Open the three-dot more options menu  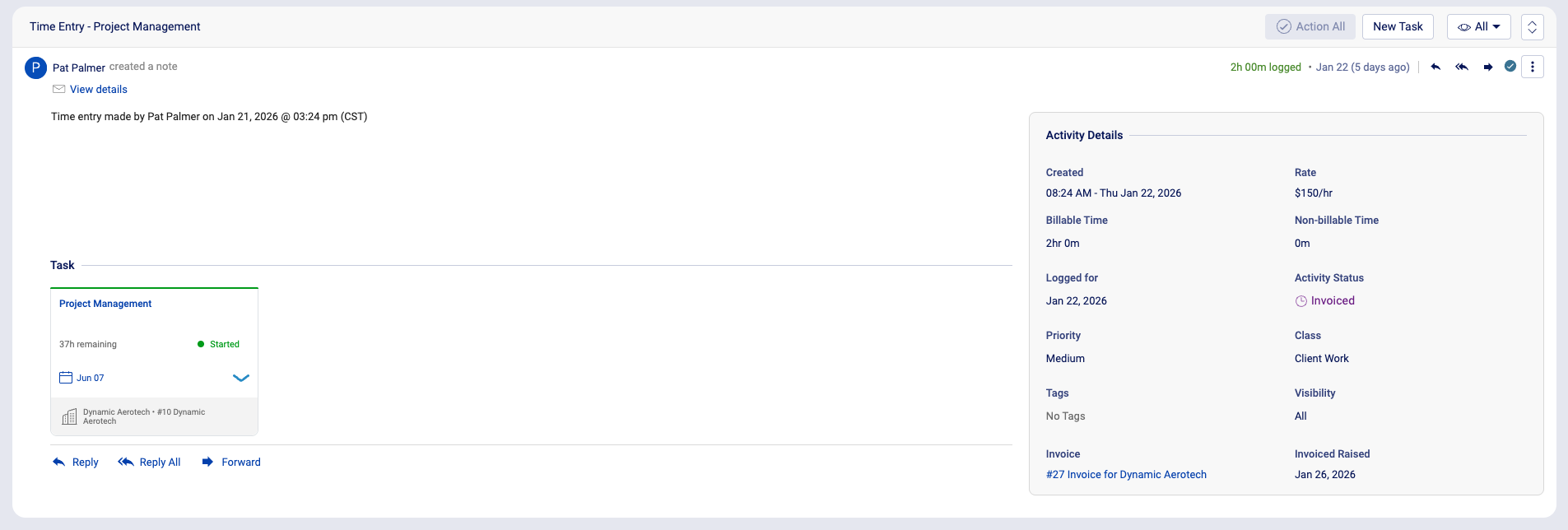pyautogui.click(x=1533, y=67)
